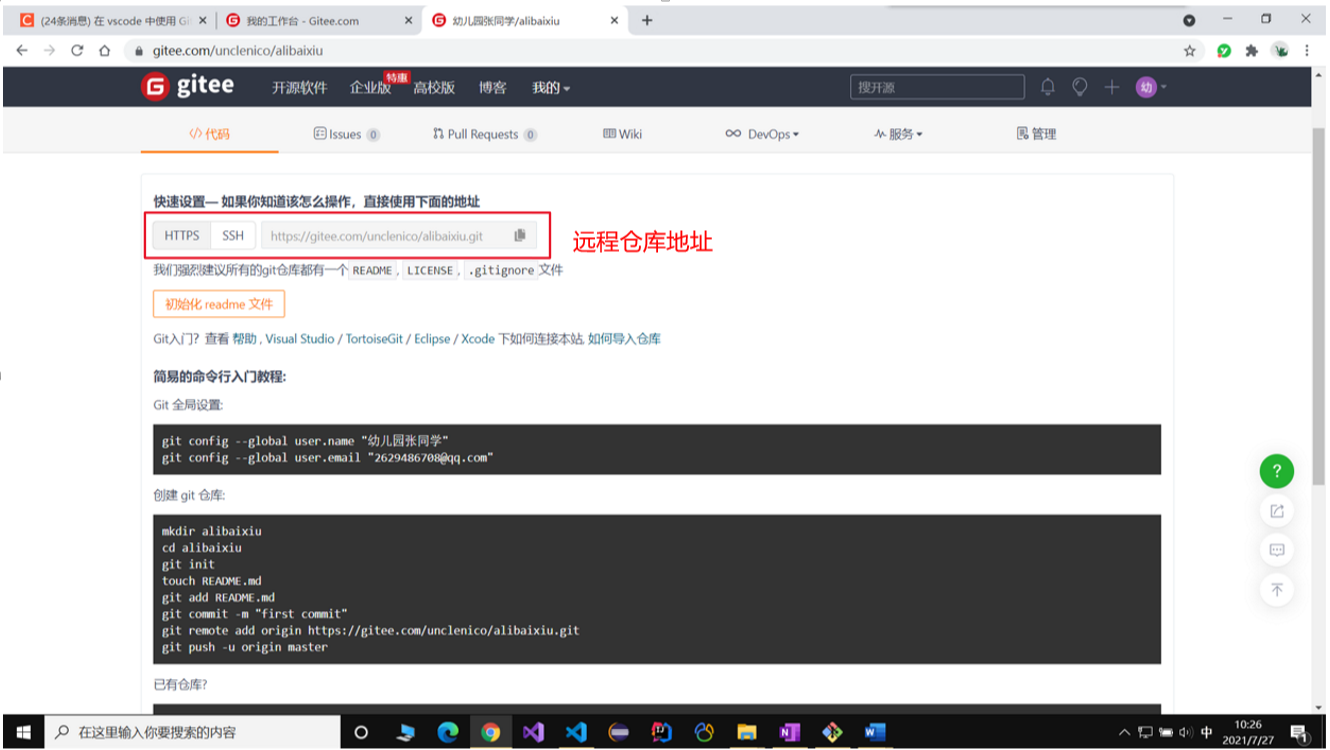Expand the 服务 dropdown
The width and height of the screenshot is (1330, 750).
[x=898, y=134]
